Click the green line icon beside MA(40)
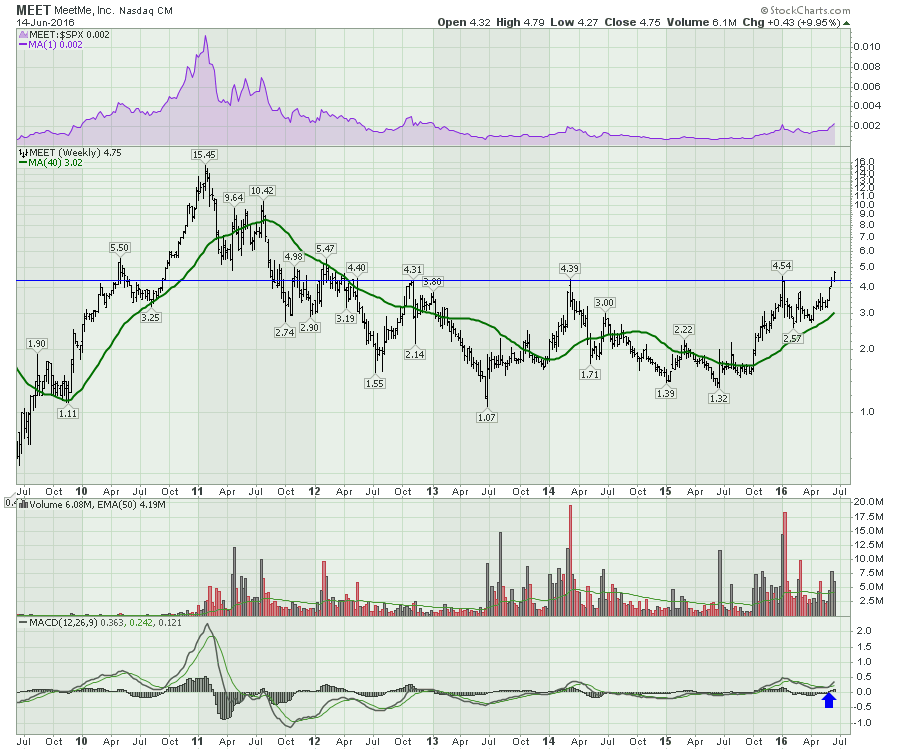Image resolution: width=900 pixels, height=750 pixels. 23,162
